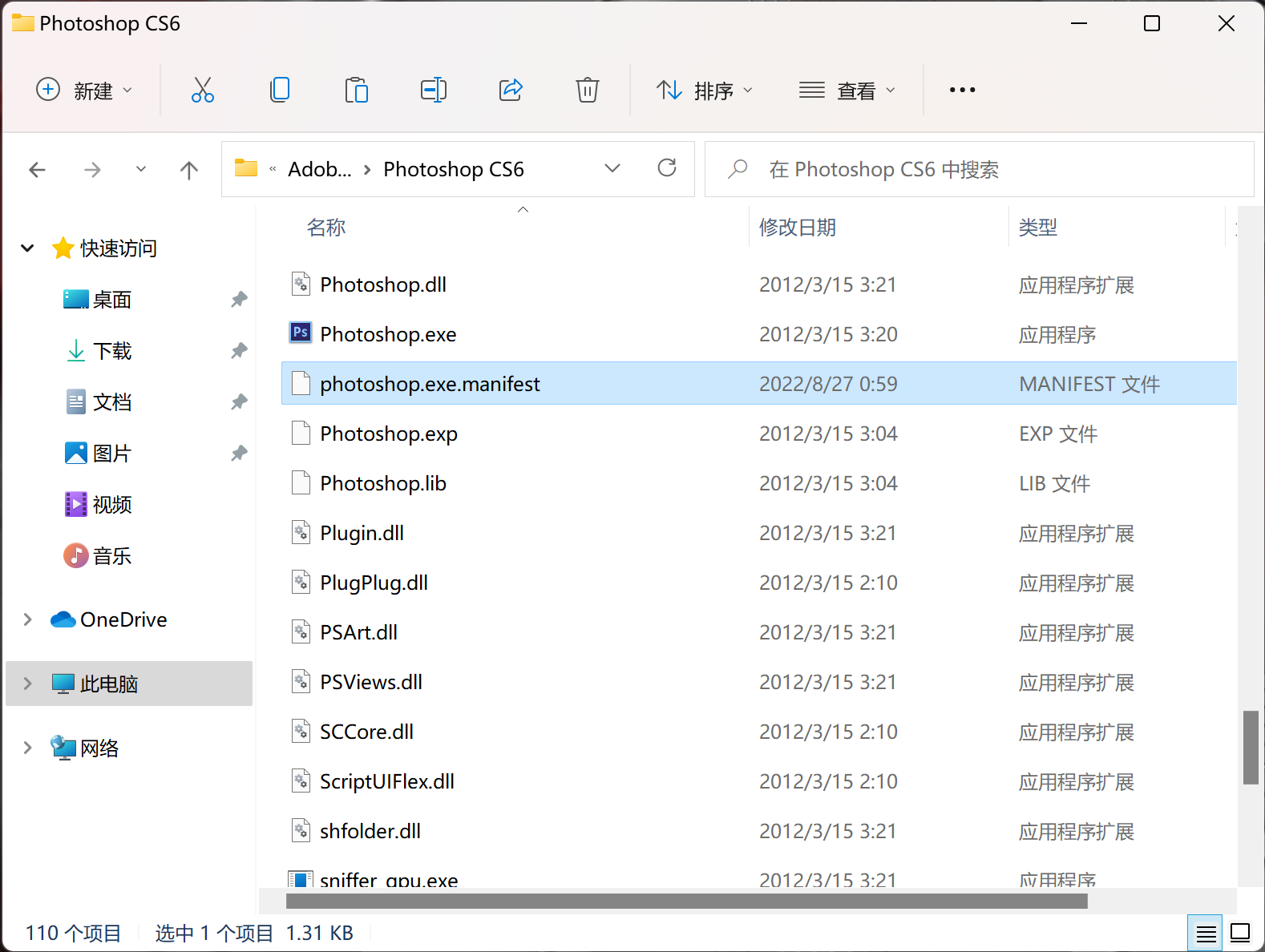This screenshot has height=952, width=1265.
Task: Click the Photoshop.dll file icon
Action: point(301,284)
